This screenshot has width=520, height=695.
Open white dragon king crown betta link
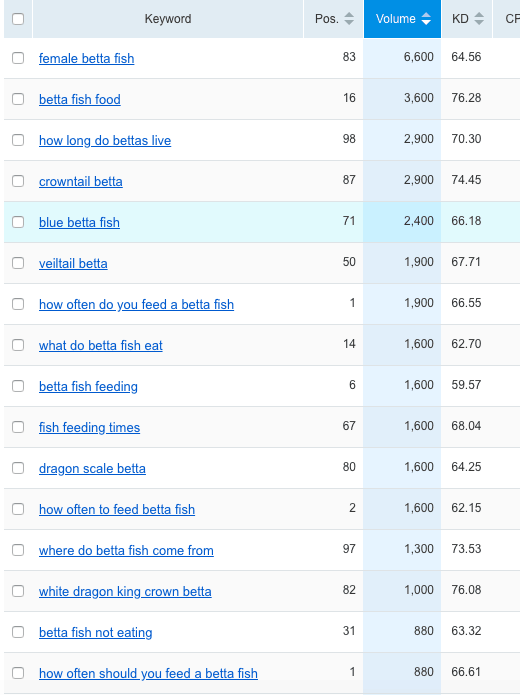click(x=125, y=591)
